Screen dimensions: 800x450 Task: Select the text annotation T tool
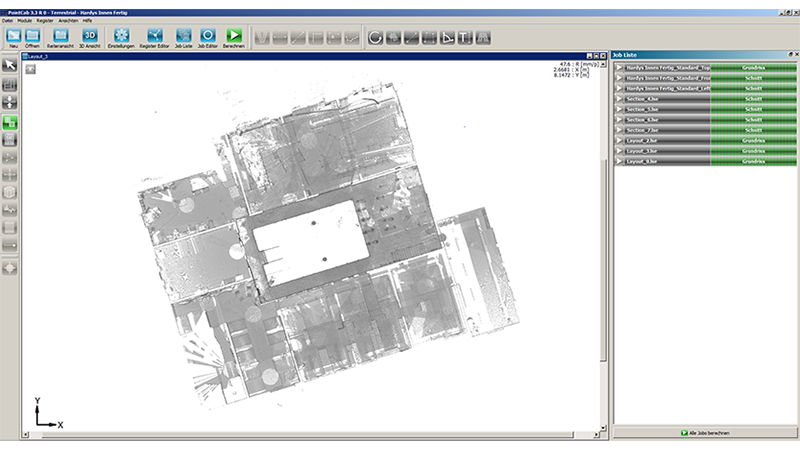(x=465, y=37)
